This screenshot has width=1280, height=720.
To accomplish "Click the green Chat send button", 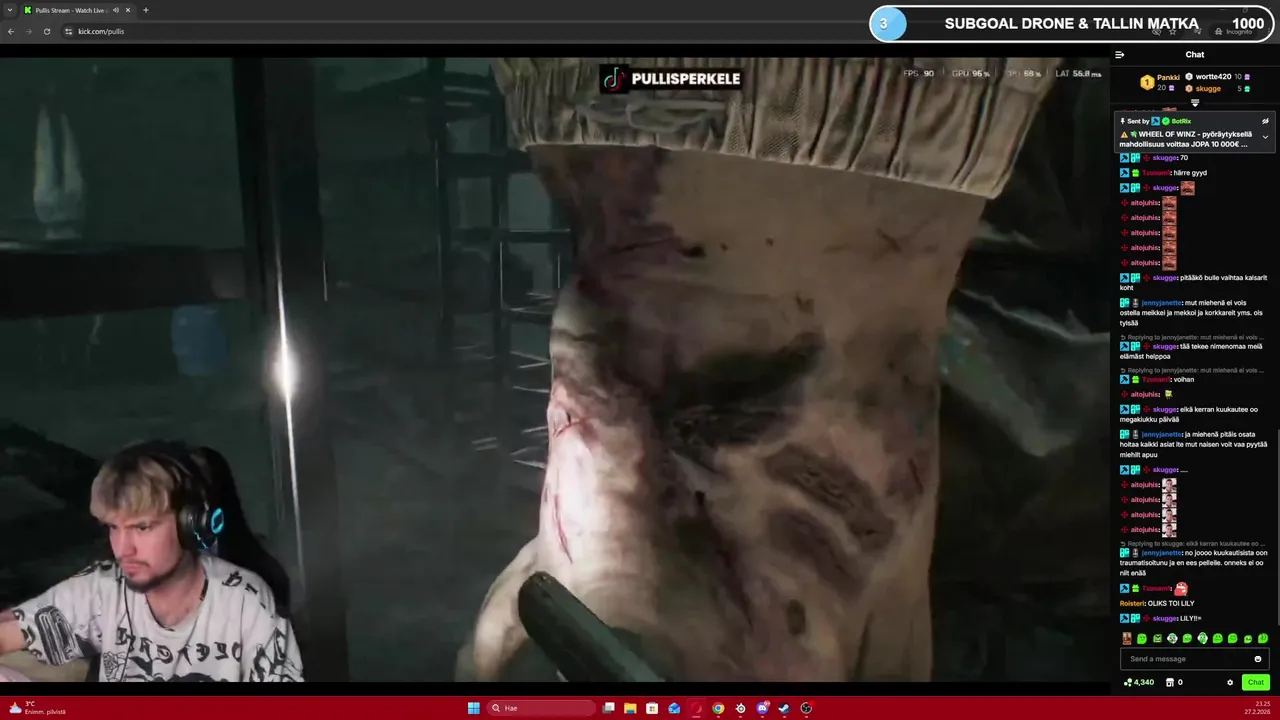I will (x=1256, y=682).
